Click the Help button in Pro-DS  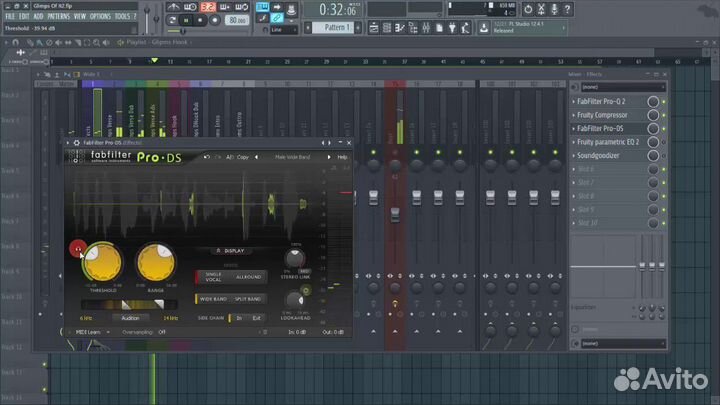point(342,157)
